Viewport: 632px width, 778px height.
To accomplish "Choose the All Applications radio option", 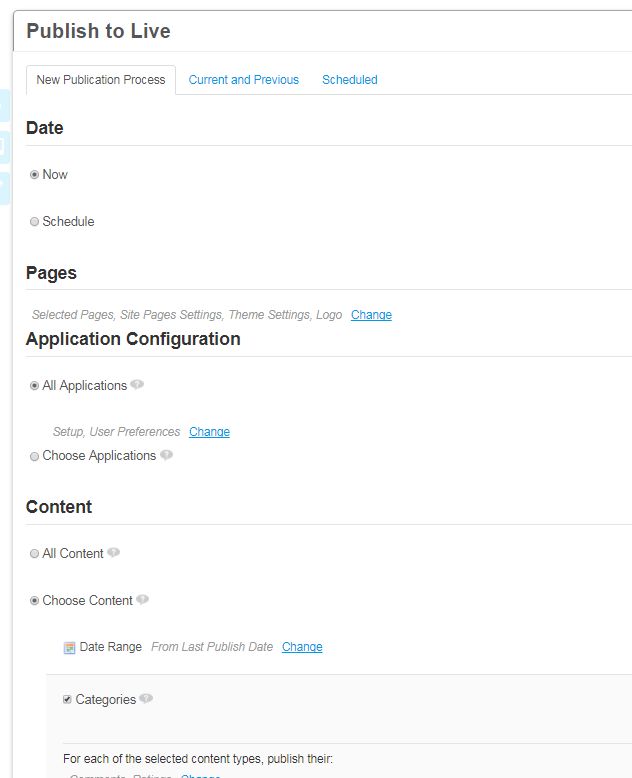I will click(35, 386).
